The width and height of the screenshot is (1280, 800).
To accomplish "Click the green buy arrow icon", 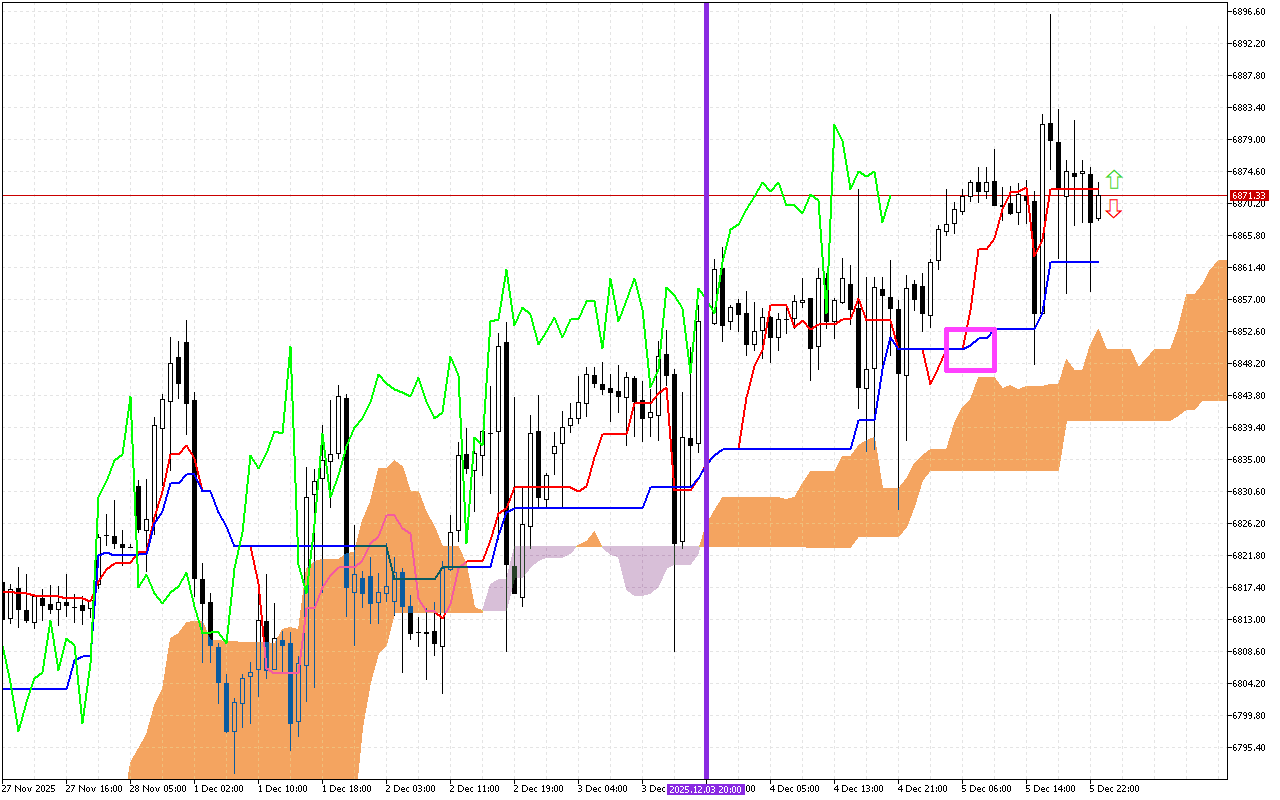I will click(x=1114, y=179).
